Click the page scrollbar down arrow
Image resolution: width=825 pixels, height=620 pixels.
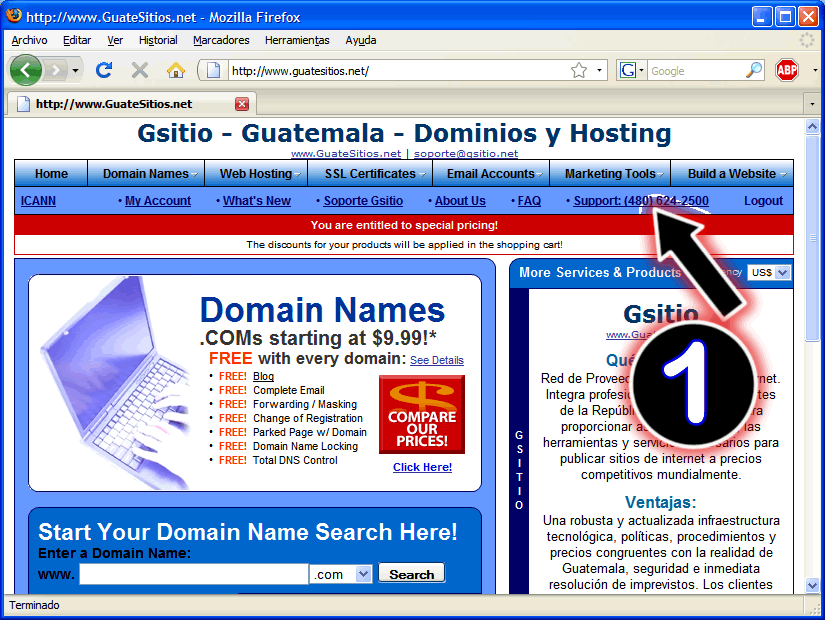coord(812,585)
